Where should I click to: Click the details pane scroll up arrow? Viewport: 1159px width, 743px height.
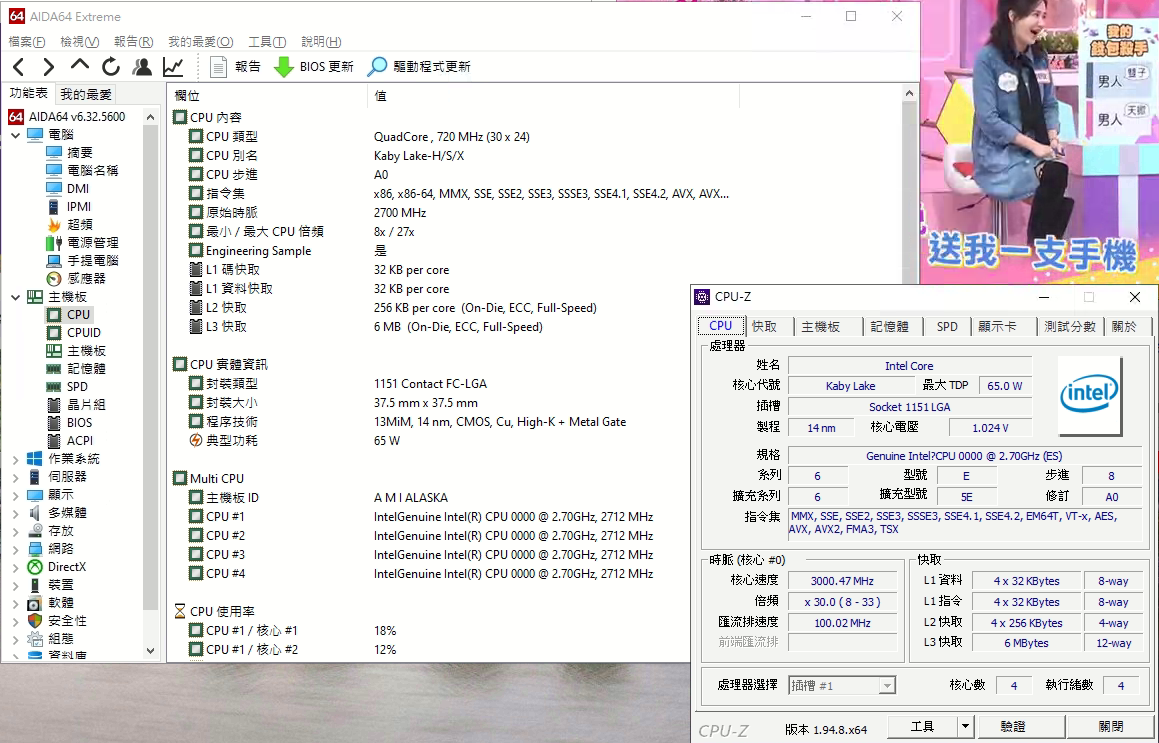(909, 93)
